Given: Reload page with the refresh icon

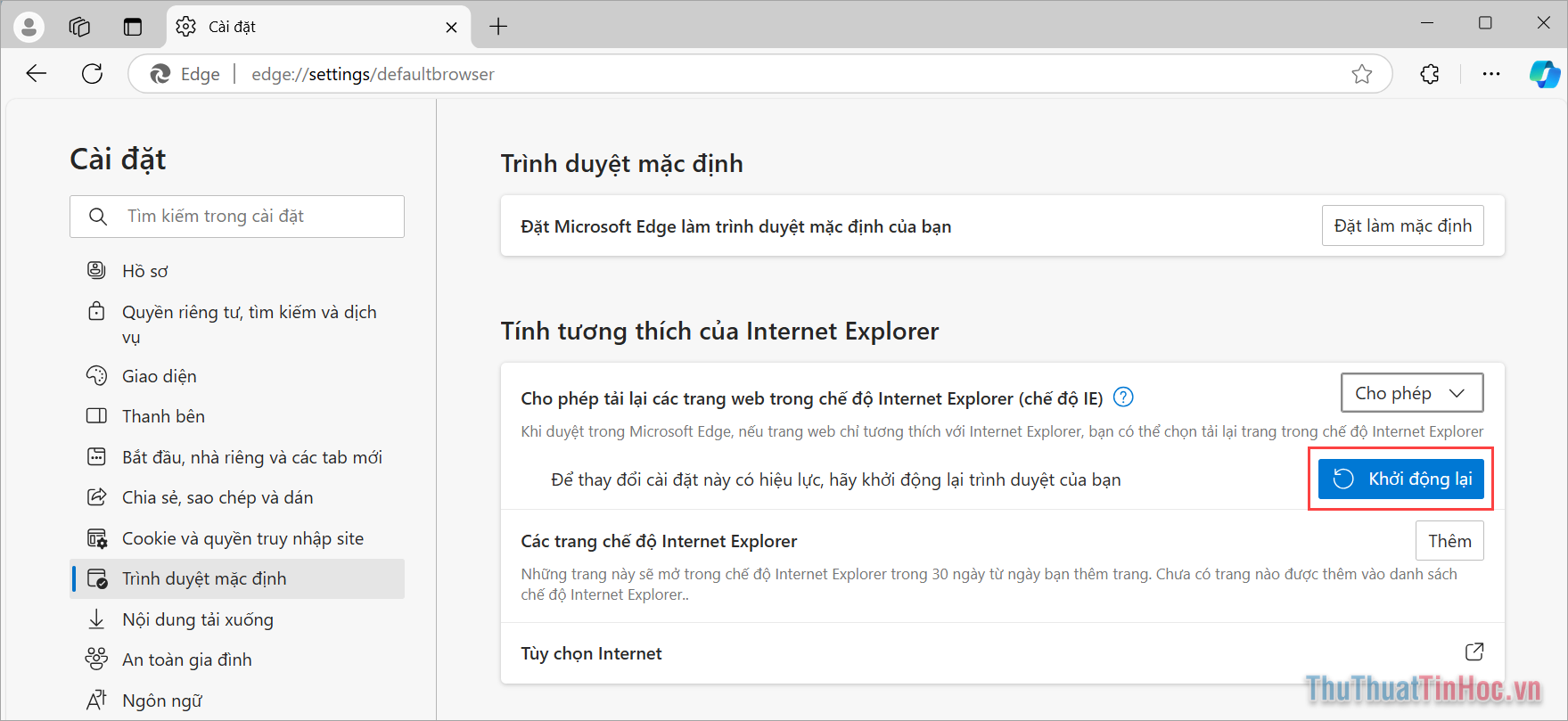Looking at the screenshot, I should (x=93, y=74).
